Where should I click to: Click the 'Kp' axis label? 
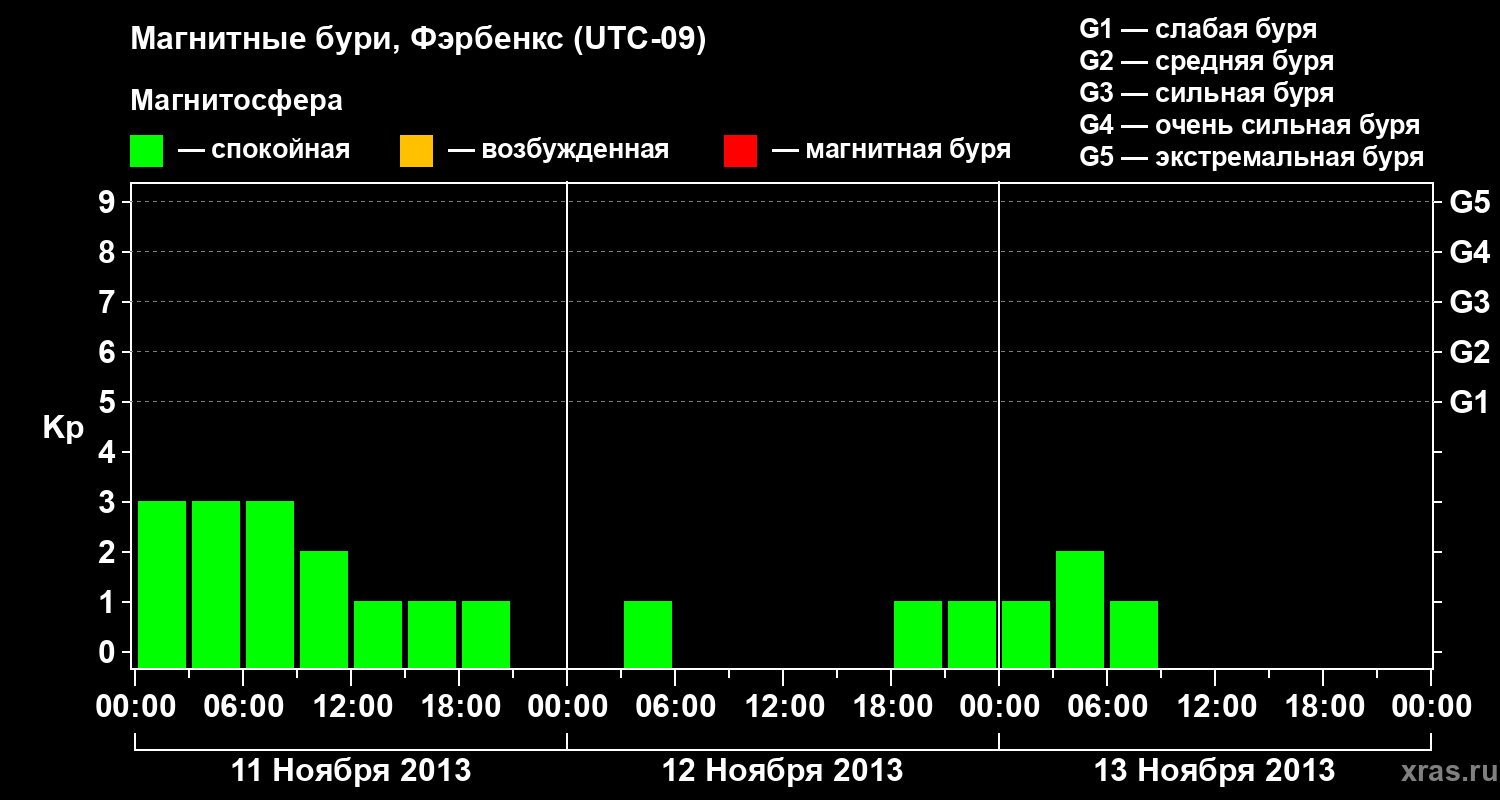pos(63,428)
